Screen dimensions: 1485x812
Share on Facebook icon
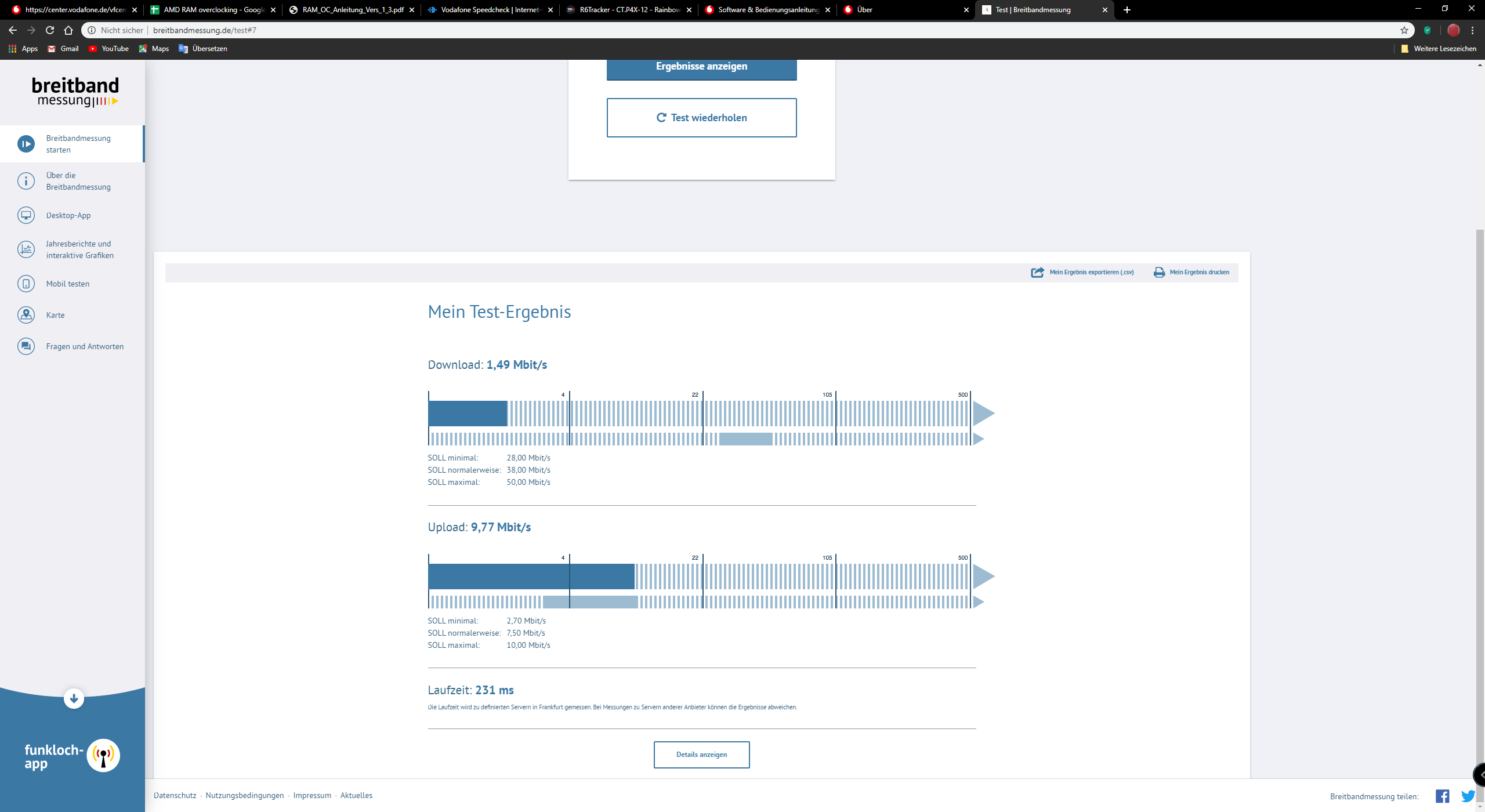[1442, 796]
